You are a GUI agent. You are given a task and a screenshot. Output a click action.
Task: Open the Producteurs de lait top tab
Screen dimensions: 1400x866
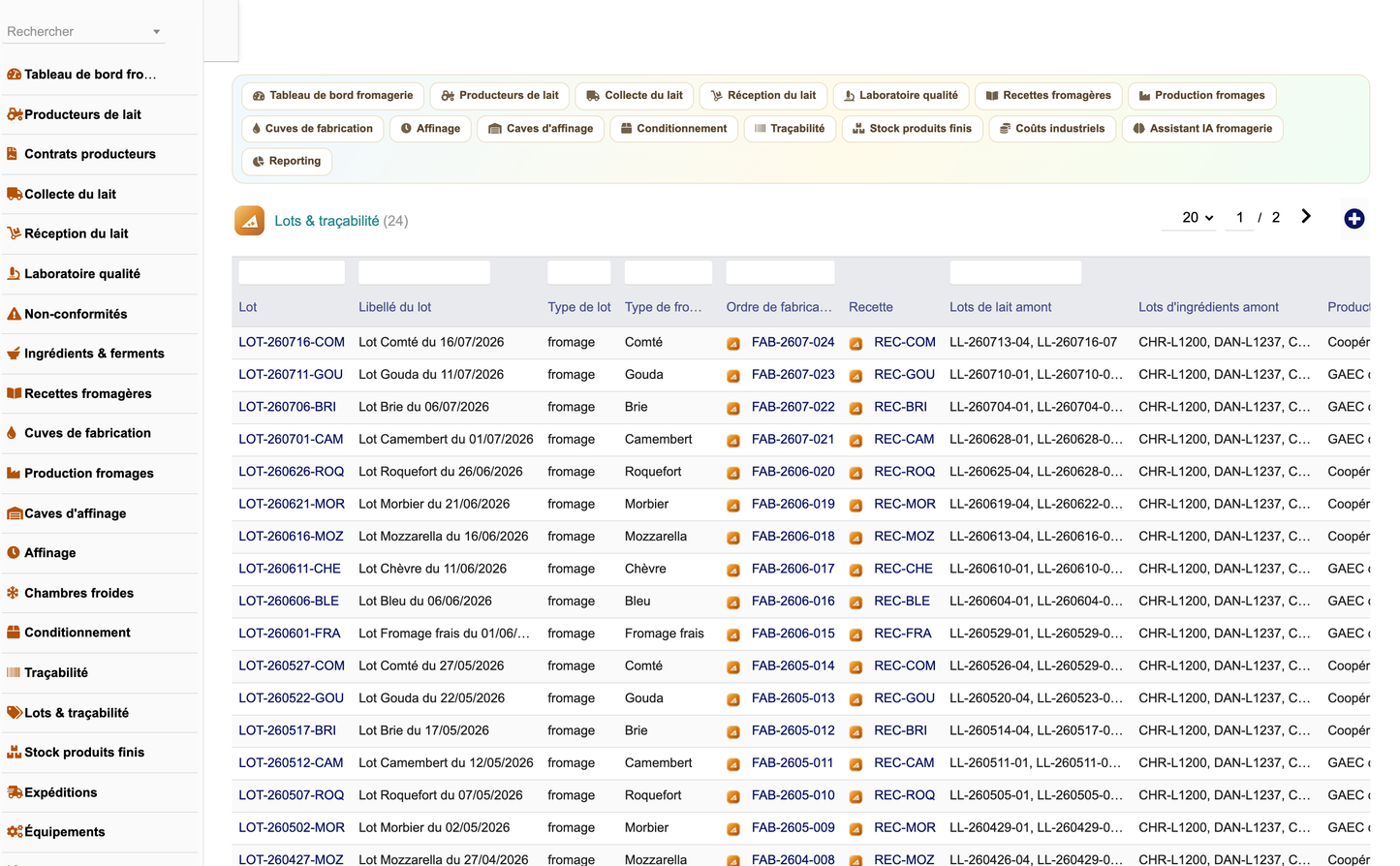coord(499,96)
